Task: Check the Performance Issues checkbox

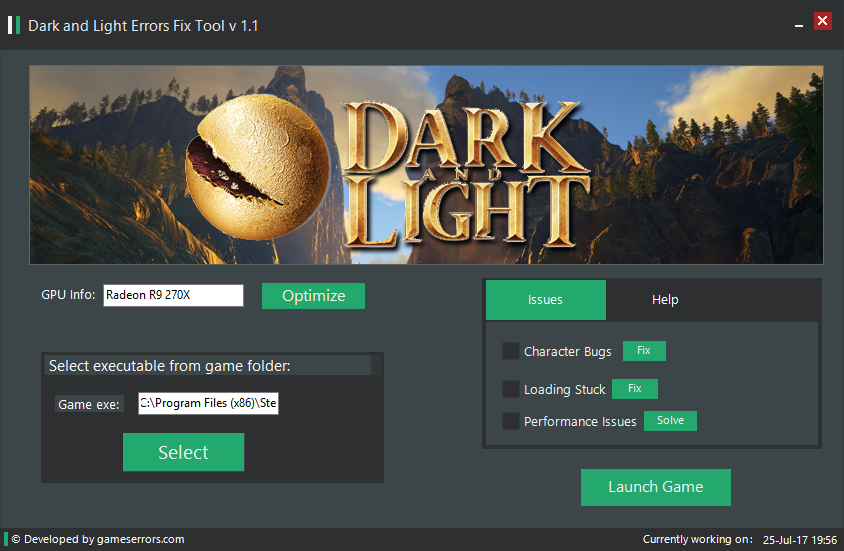Action: coord(510,421)
